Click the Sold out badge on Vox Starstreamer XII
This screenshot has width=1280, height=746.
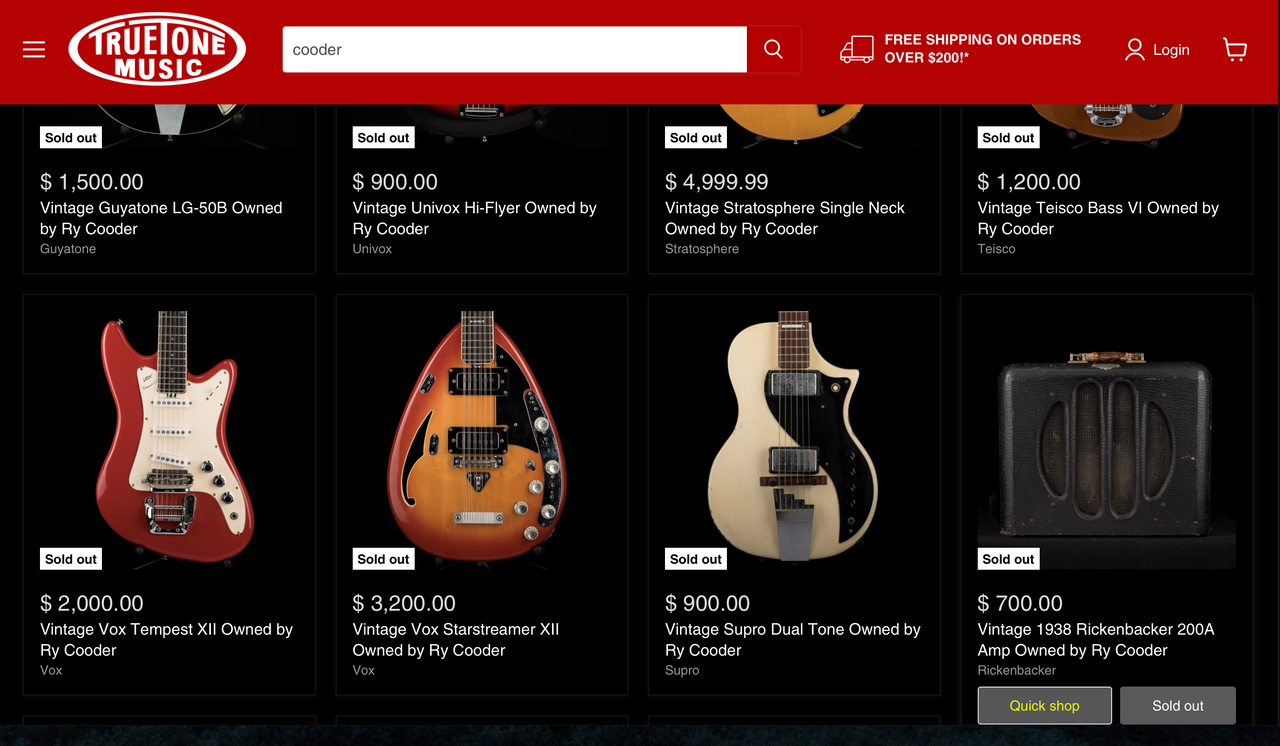pos(384,560)
